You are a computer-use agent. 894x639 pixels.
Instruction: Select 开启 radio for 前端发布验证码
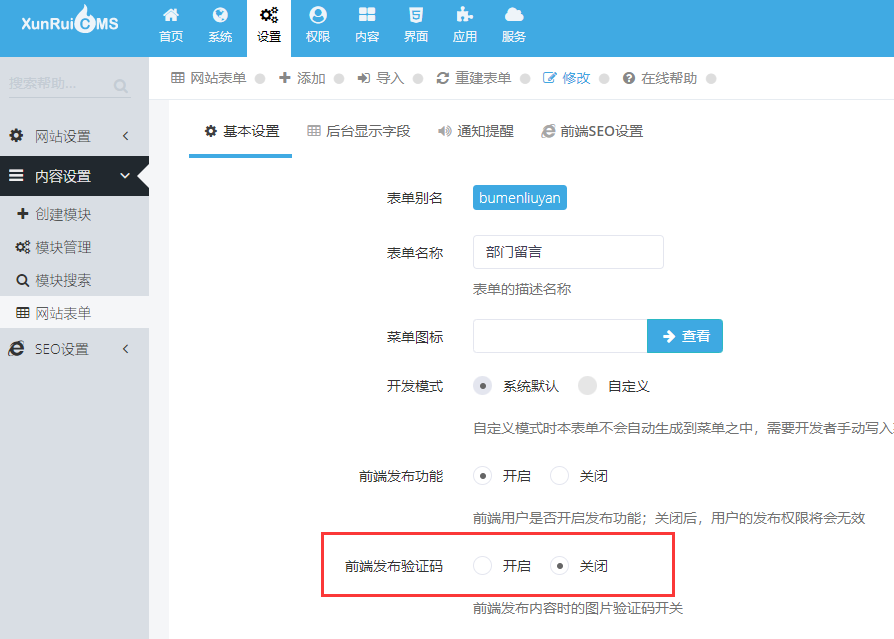pyautogui.click(x=483, y=565)
